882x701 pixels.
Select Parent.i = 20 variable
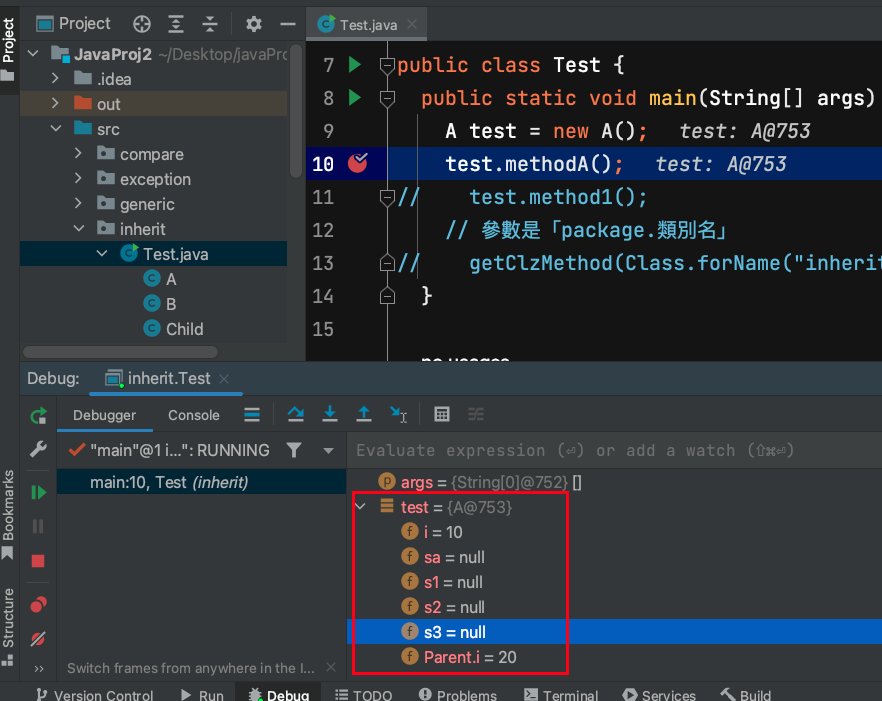[614, 657]
